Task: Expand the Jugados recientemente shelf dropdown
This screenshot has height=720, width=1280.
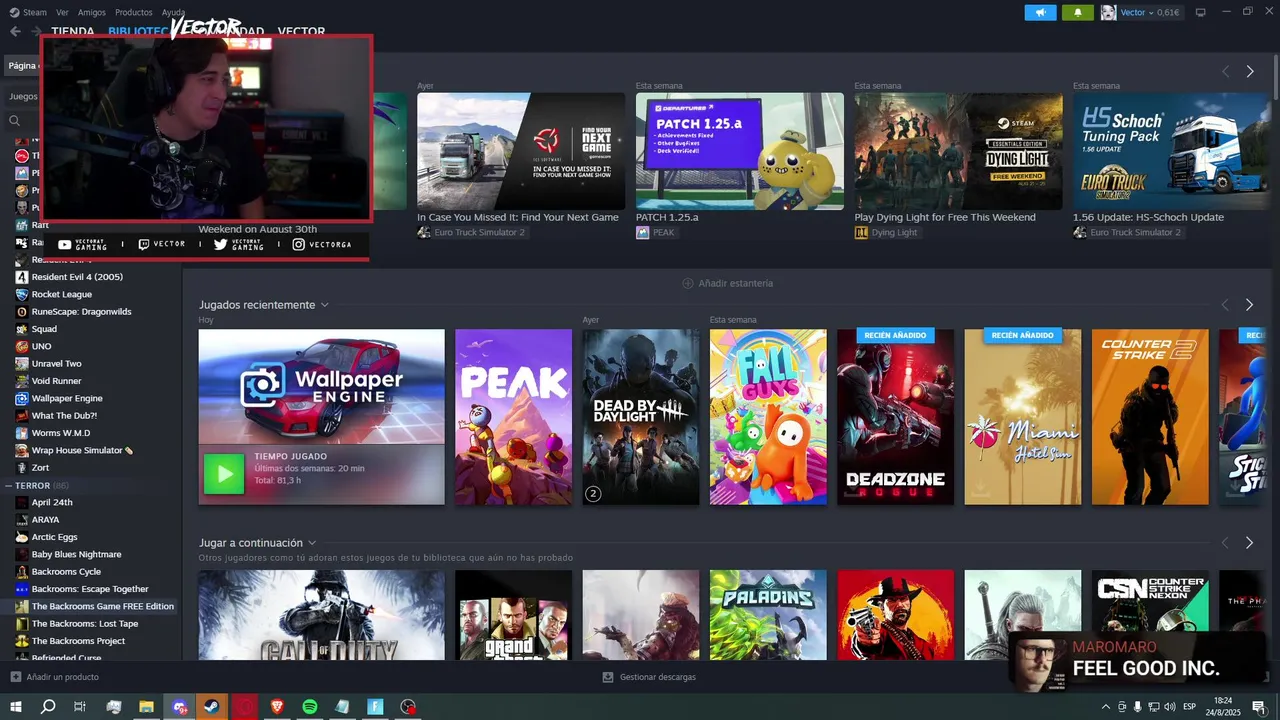Action: 324,305
